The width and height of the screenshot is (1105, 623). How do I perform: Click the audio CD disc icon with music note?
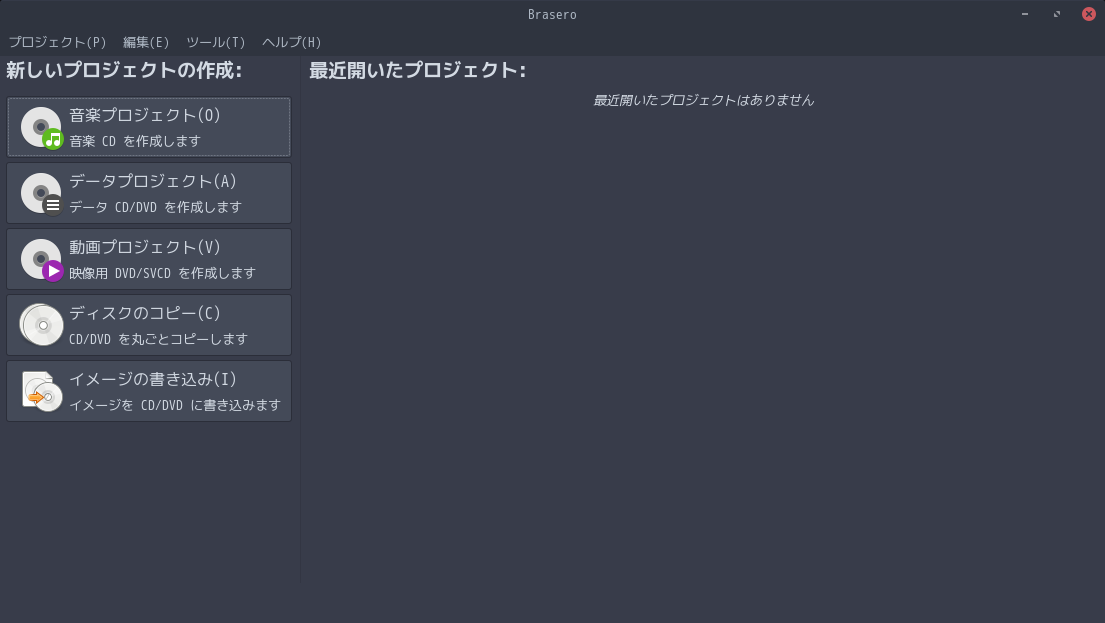tap(42, 128)
